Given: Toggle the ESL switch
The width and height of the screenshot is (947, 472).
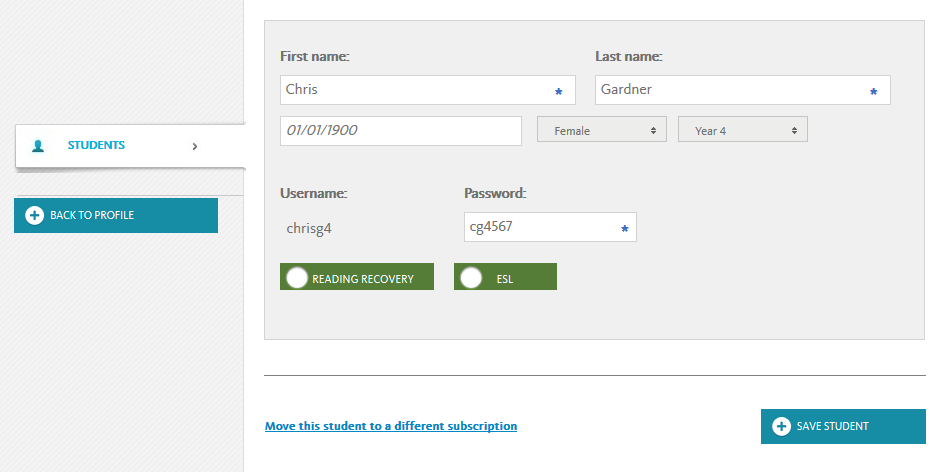Looking at the screenshot, I should tap(506, 276).
